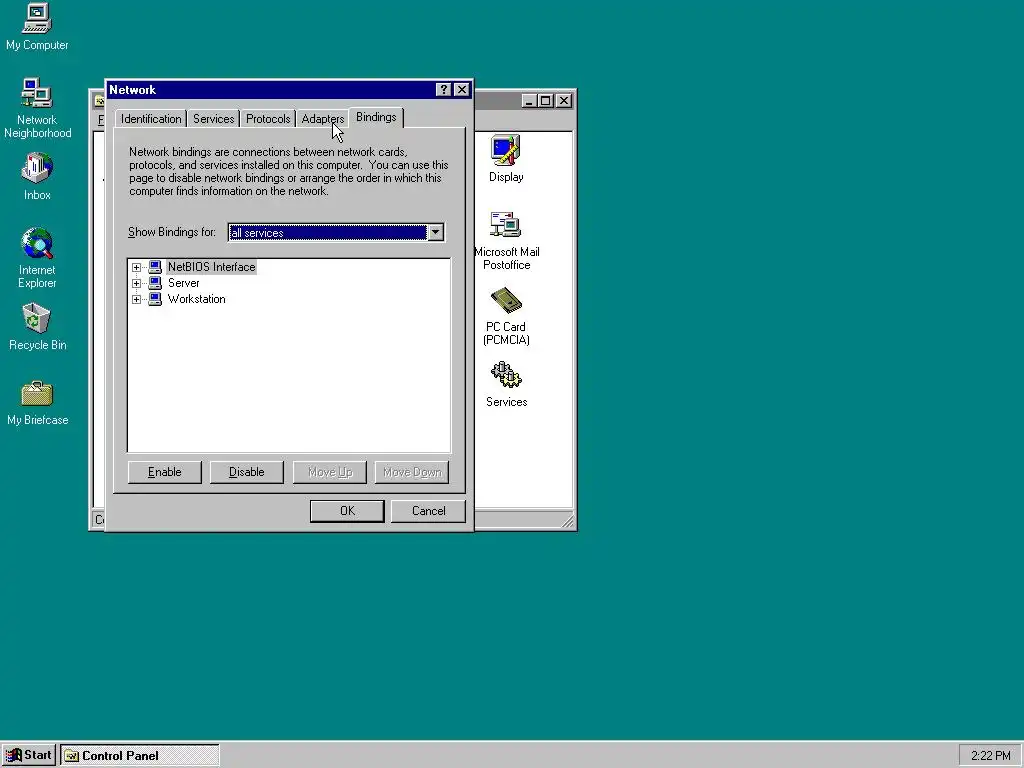1024x768 pixels.
Task: Select the Workstation binding computer icon
Action: [x=155, y=299]
